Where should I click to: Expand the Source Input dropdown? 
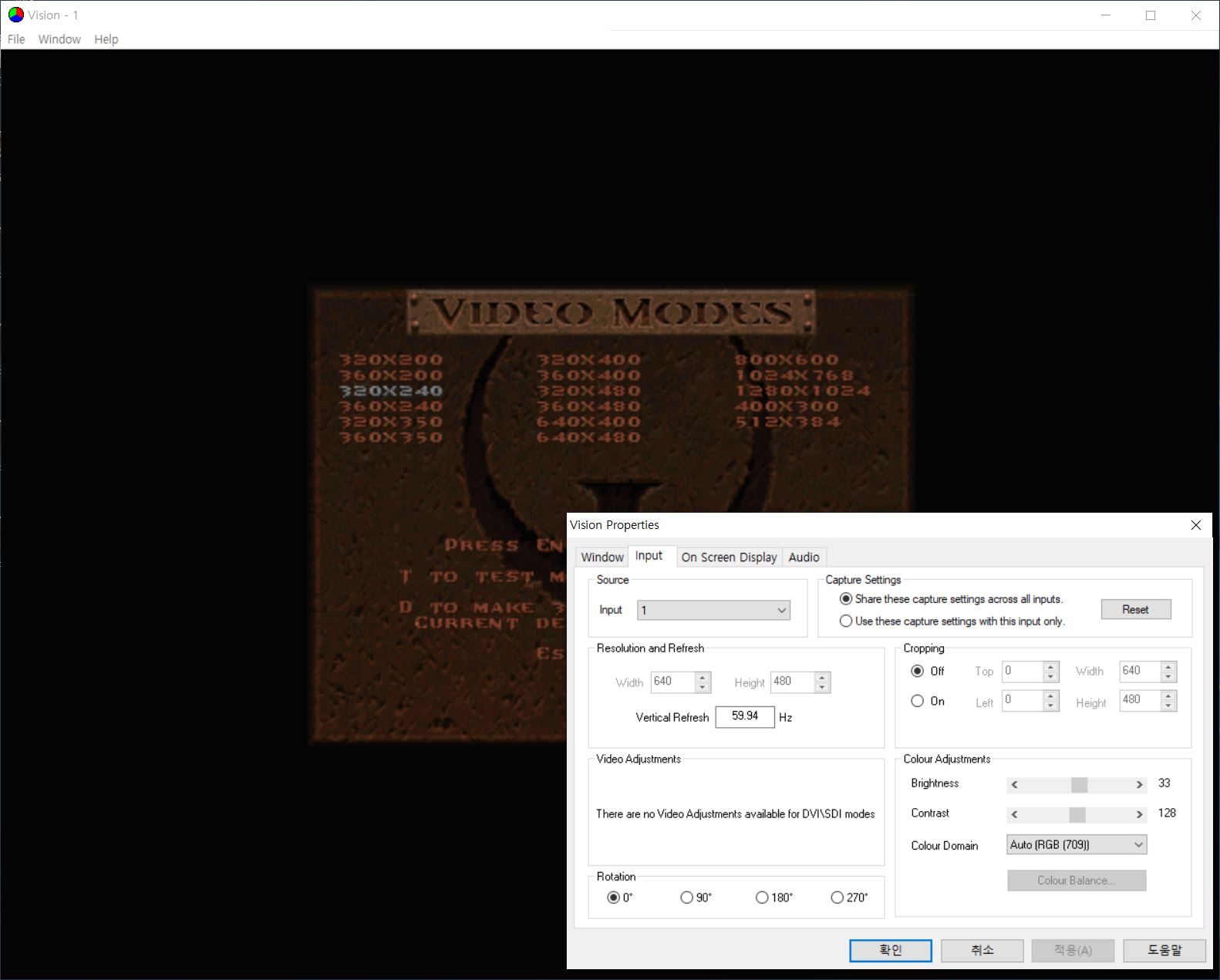click(713, 610)
